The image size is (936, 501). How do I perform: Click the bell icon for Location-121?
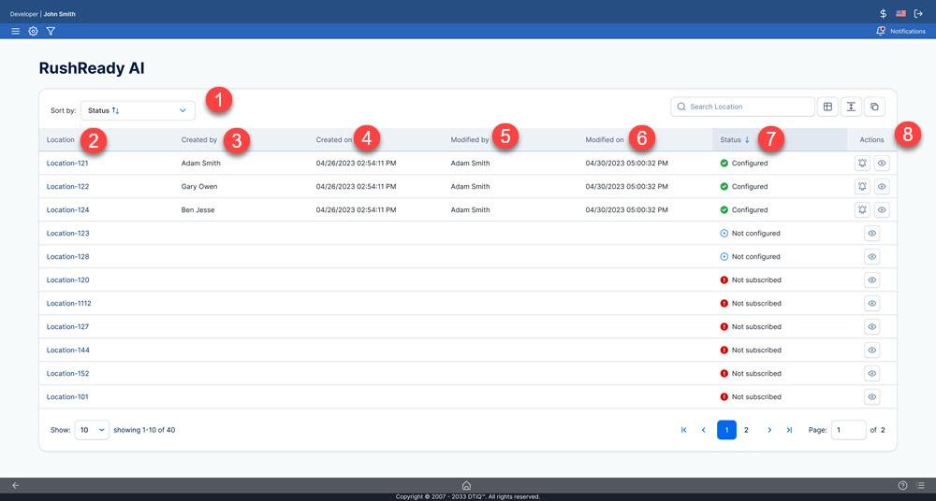(861, 163)
